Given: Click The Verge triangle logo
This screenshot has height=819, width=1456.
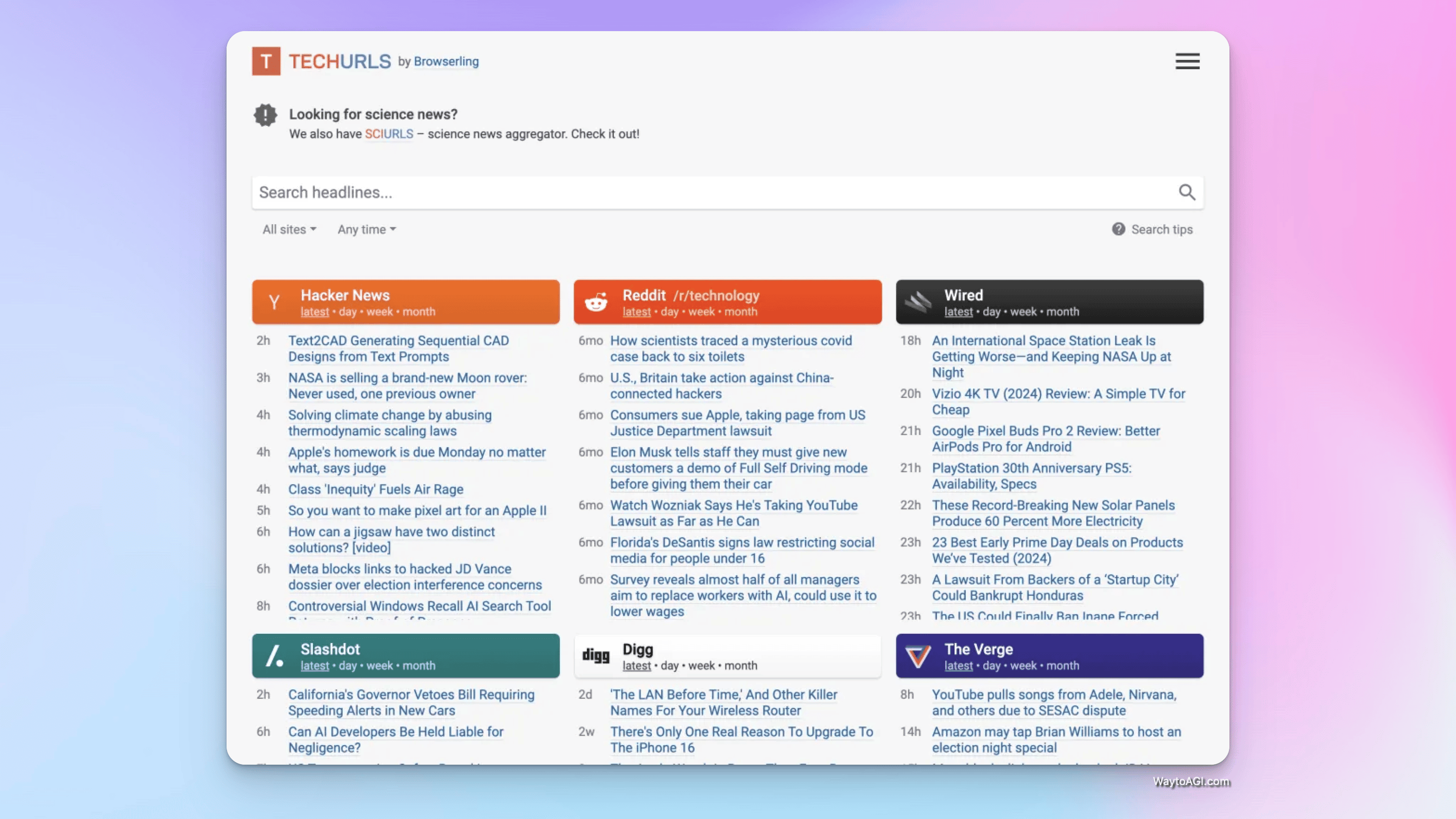Looking at the screenshot, I should tap(918, 656).
